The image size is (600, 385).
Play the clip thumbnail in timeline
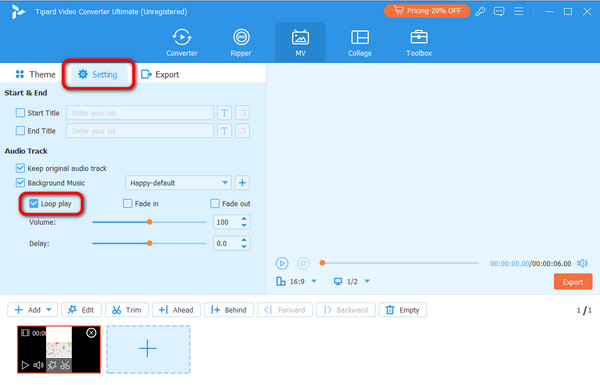pos(25,365)
